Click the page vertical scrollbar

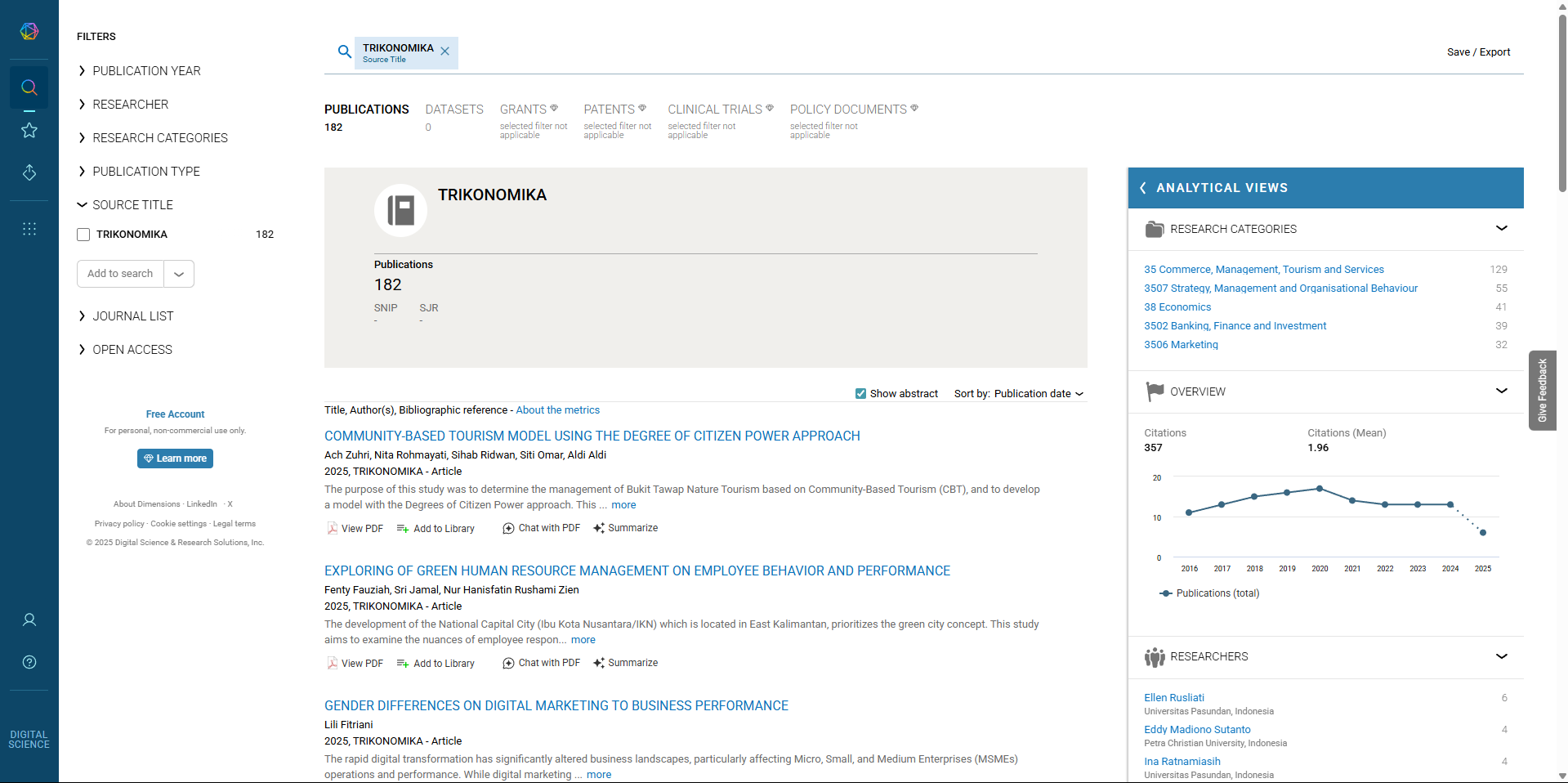pyautogui.click(x=1562, y=102)
